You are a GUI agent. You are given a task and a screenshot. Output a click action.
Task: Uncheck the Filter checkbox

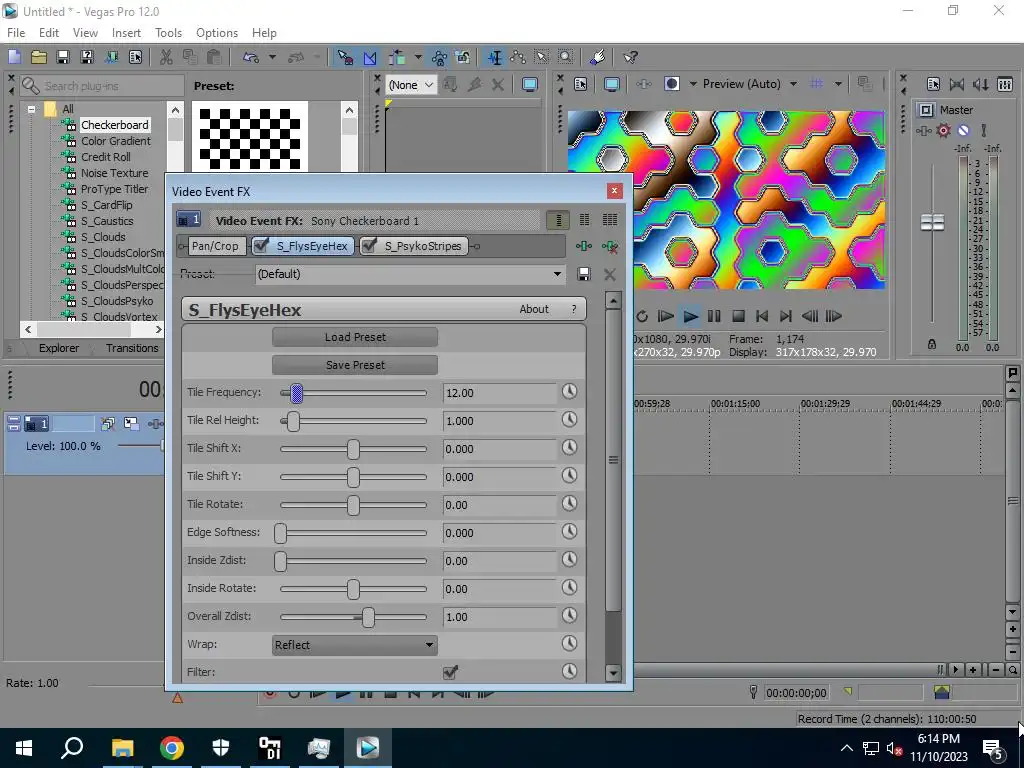pos(450,672)
